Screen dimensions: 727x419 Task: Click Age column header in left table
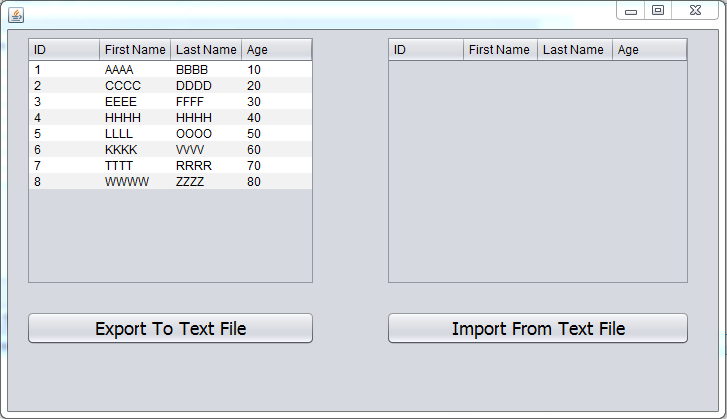pyautogui.click(x=277, y=50)
